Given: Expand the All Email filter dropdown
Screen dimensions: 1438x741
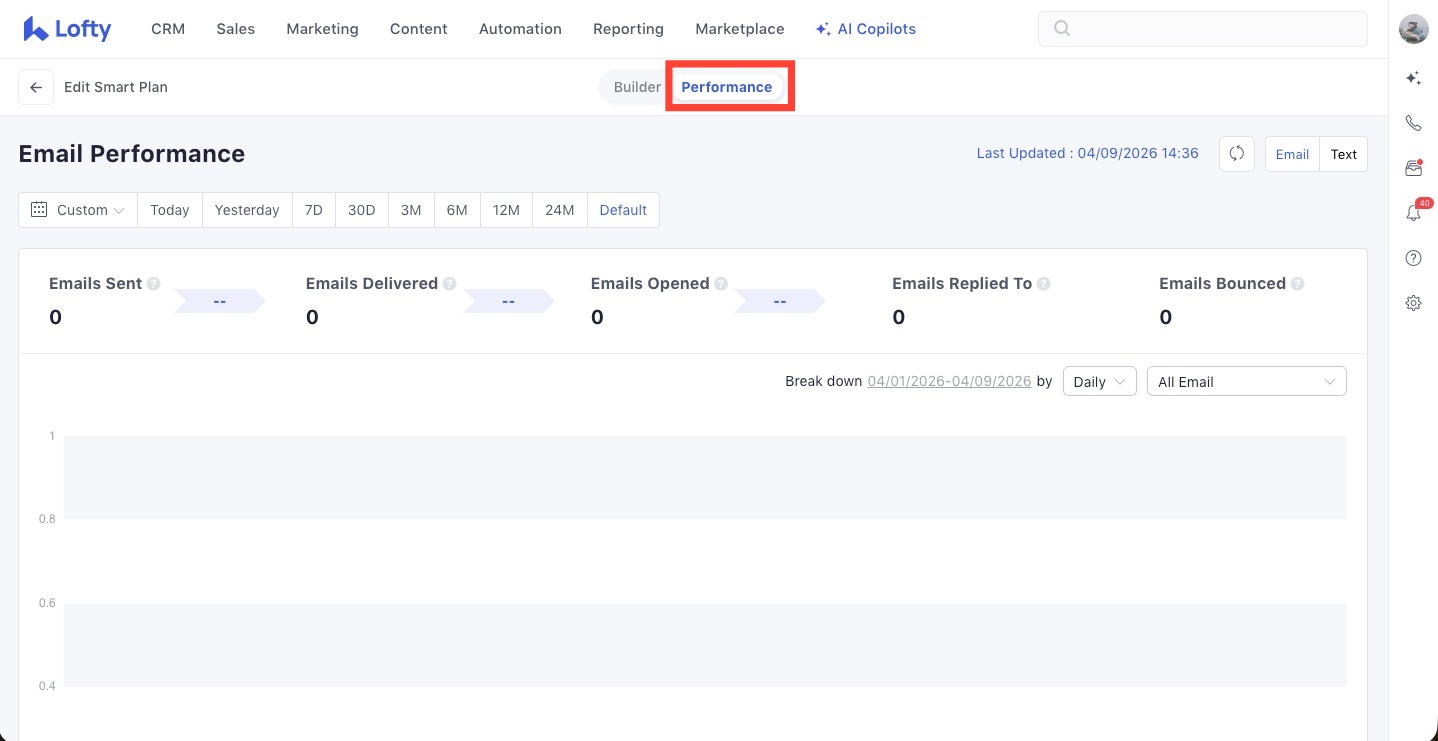Looking at the screenshot, I should (1245, 382).
